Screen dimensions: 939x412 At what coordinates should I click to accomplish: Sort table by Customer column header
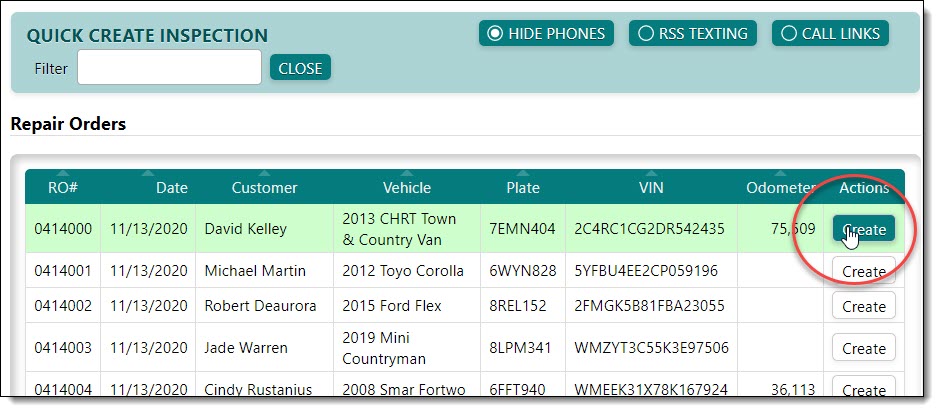(264, 187)
